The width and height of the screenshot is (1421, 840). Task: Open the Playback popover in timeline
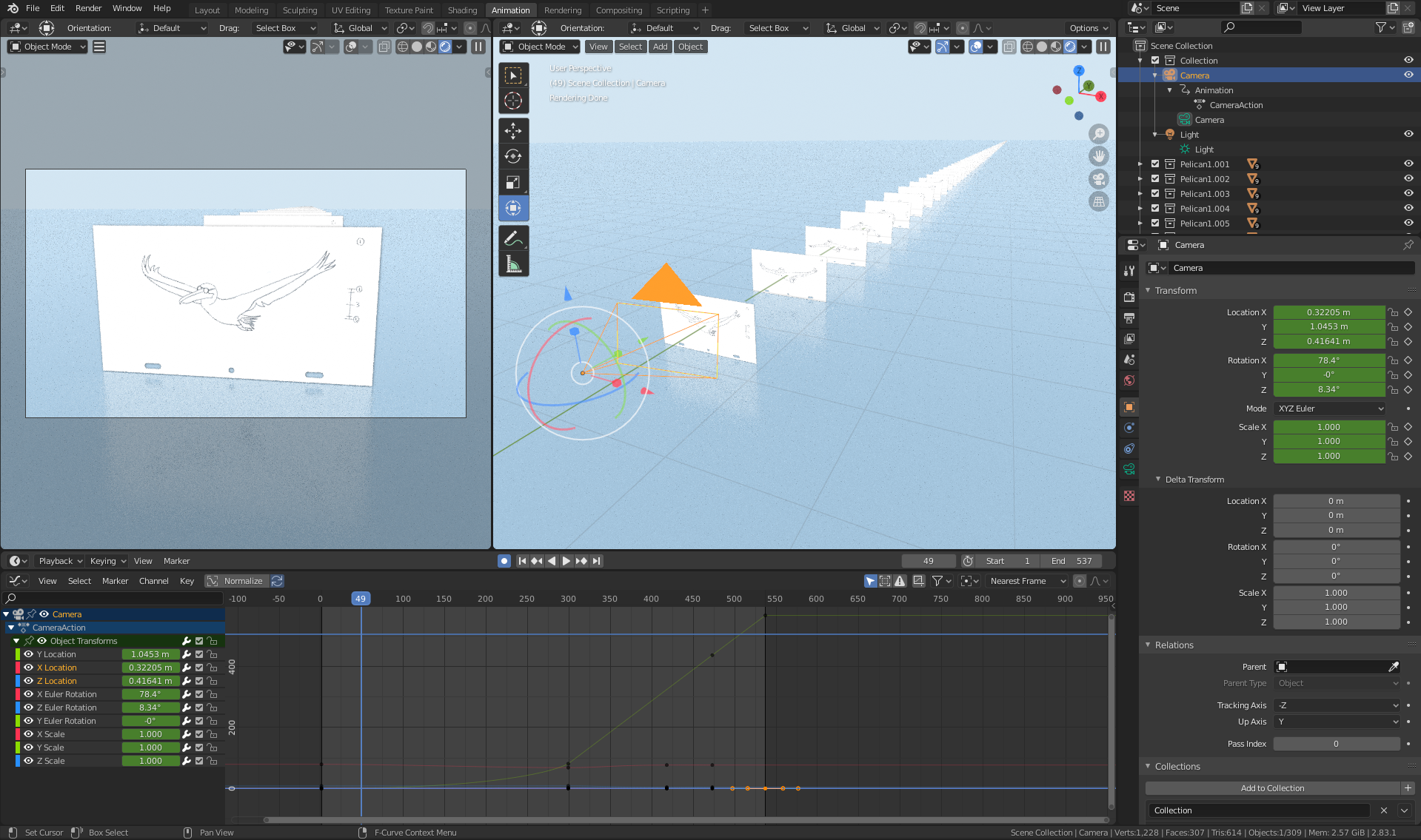(60, 561)
